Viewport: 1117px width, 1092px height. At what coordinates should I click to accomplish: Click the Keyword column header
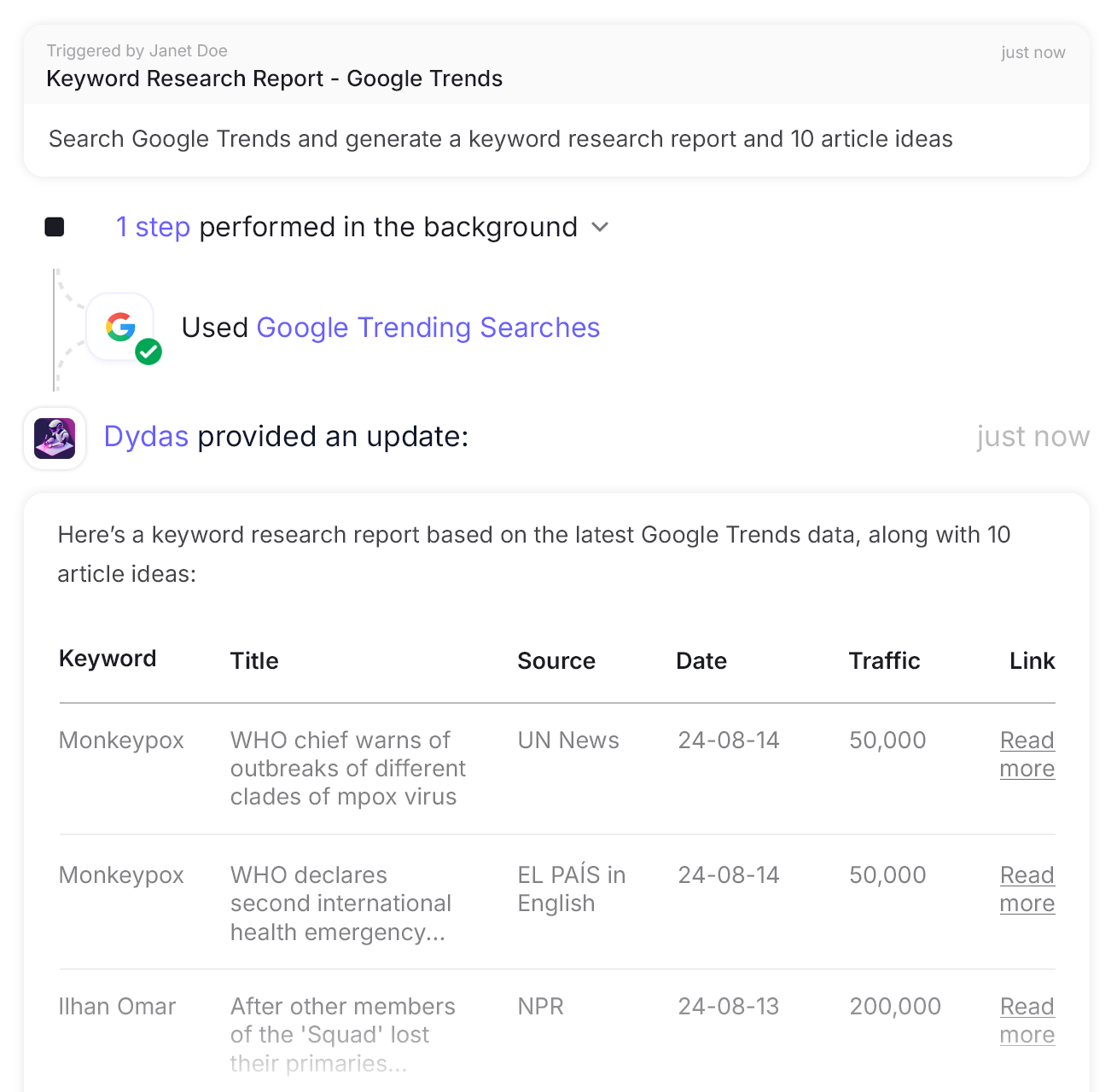(x=108, y=659)
